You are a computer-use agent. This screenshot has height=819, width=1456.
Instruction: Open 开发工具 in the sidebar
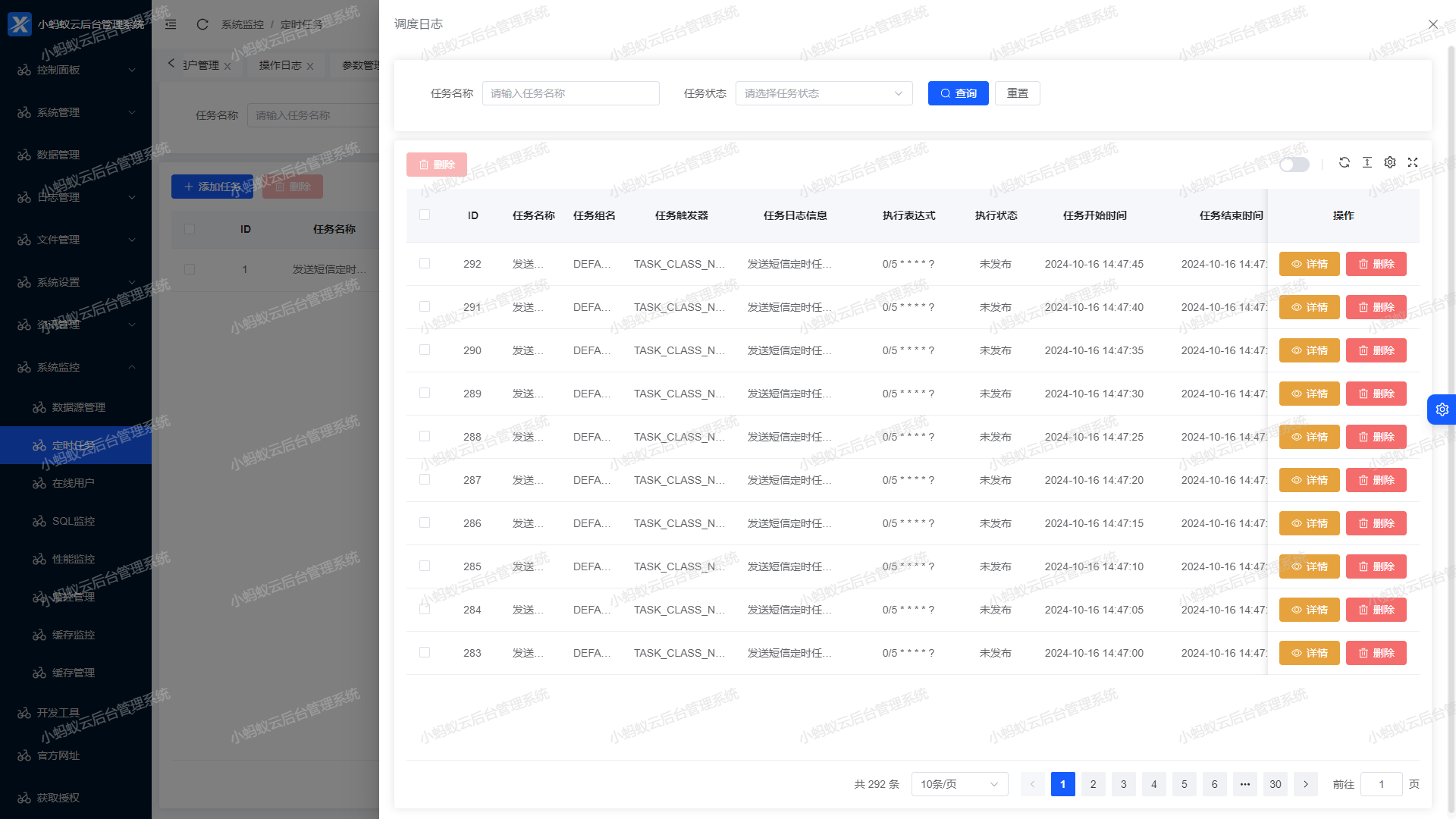coord(76,713)
